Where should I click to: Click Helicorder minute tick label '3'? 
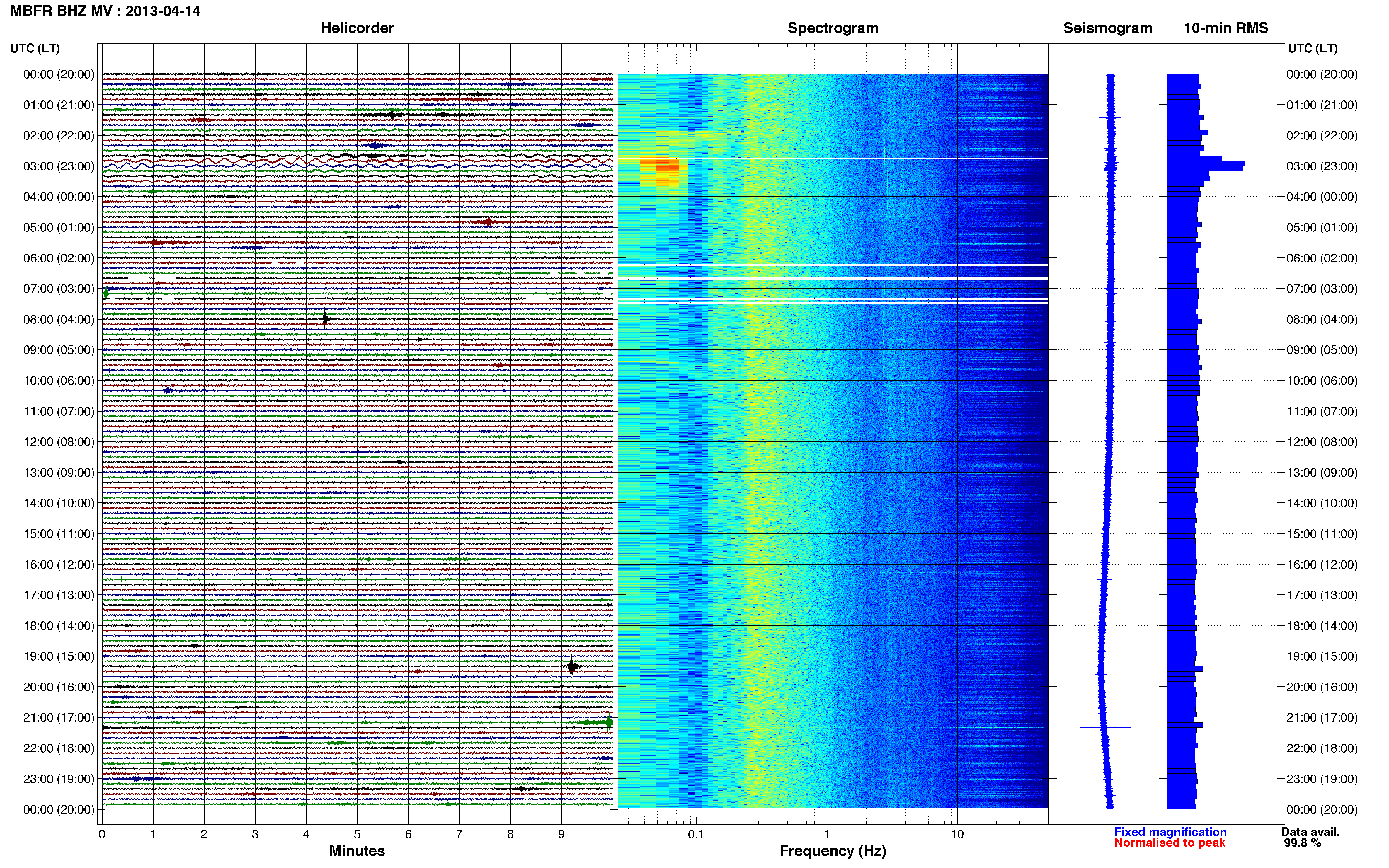click(255, 834)
